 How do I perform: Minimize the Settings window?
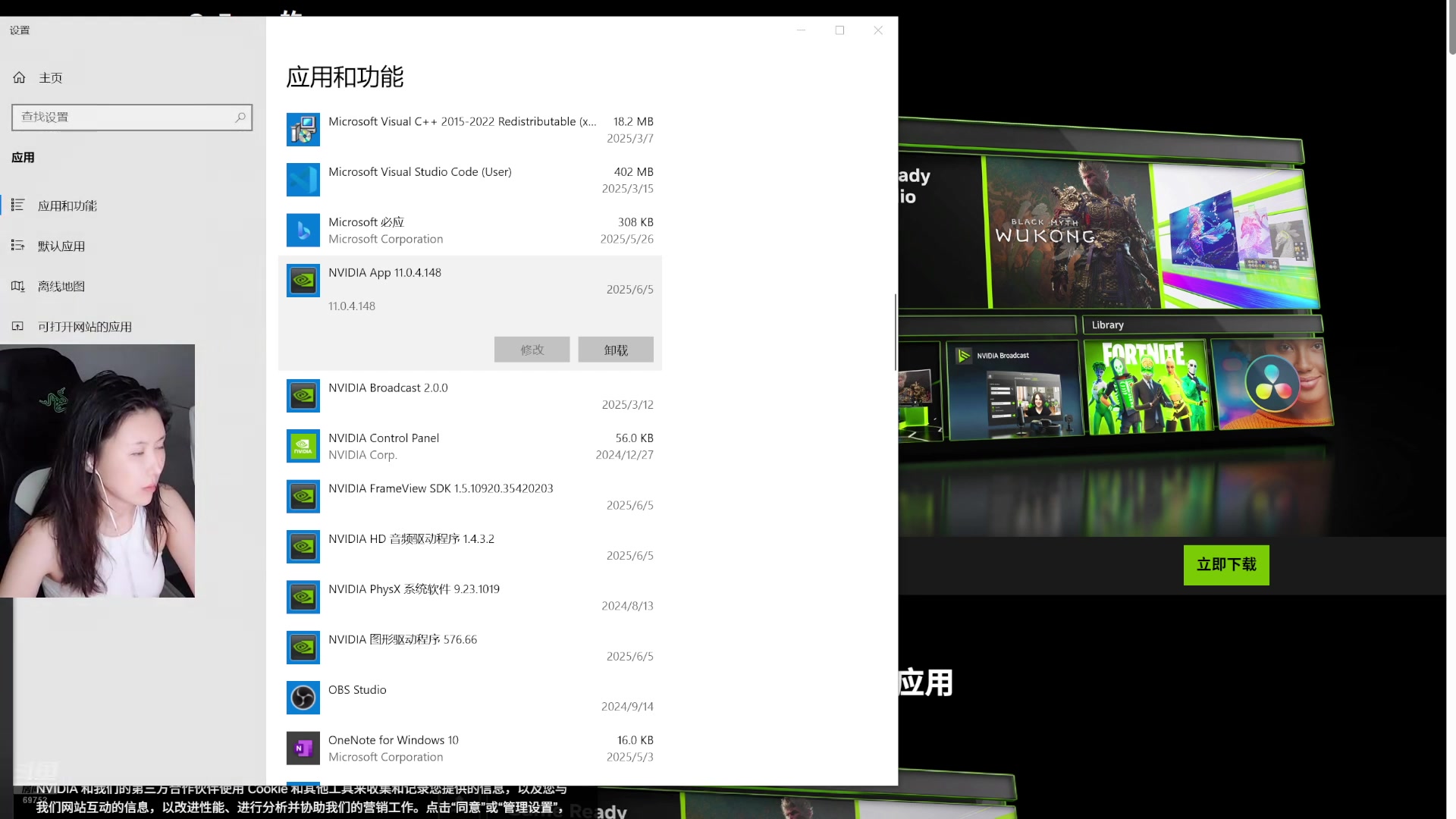coord(801,30)
